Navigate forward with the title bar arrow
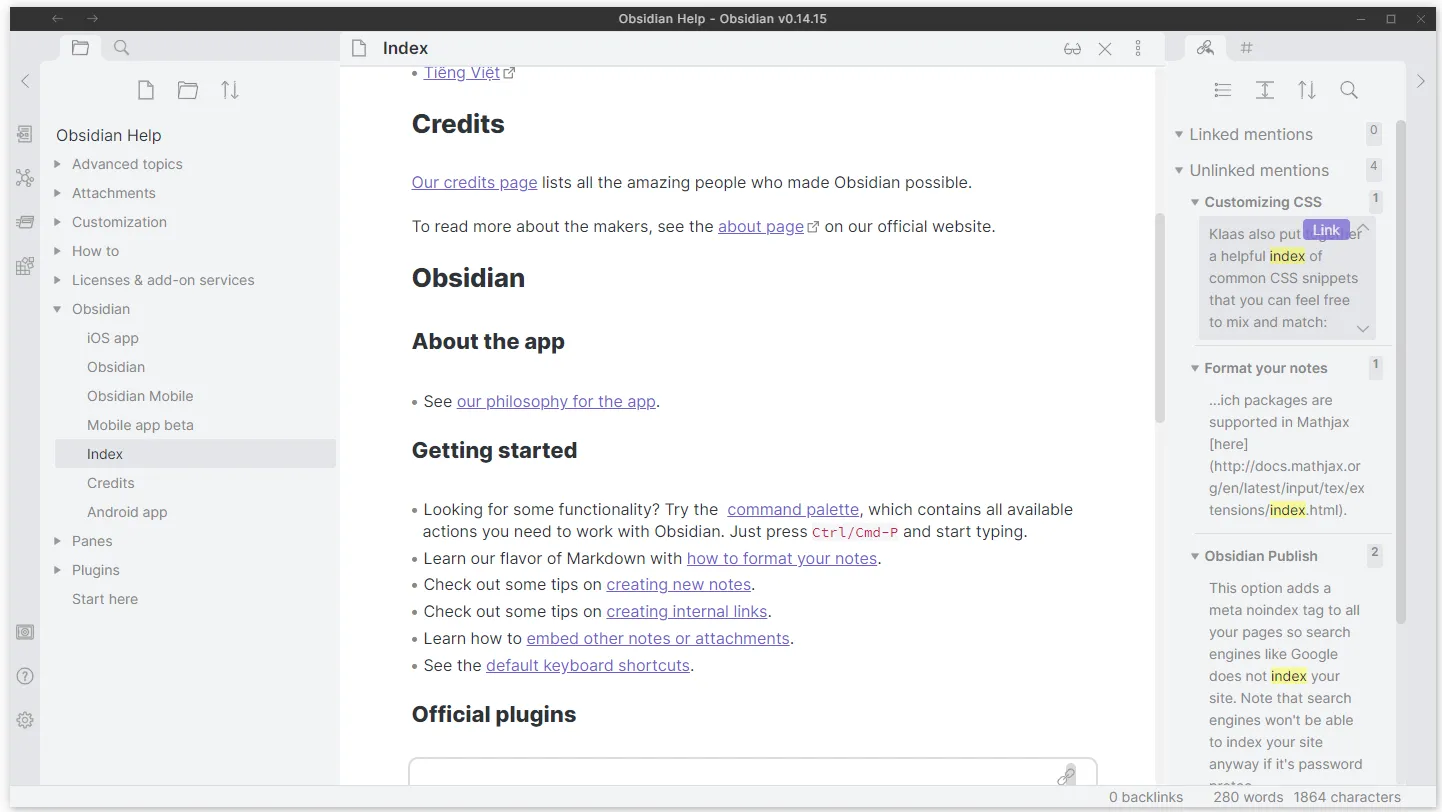The width and height of the screenshot is (1442, 812). 92,19
